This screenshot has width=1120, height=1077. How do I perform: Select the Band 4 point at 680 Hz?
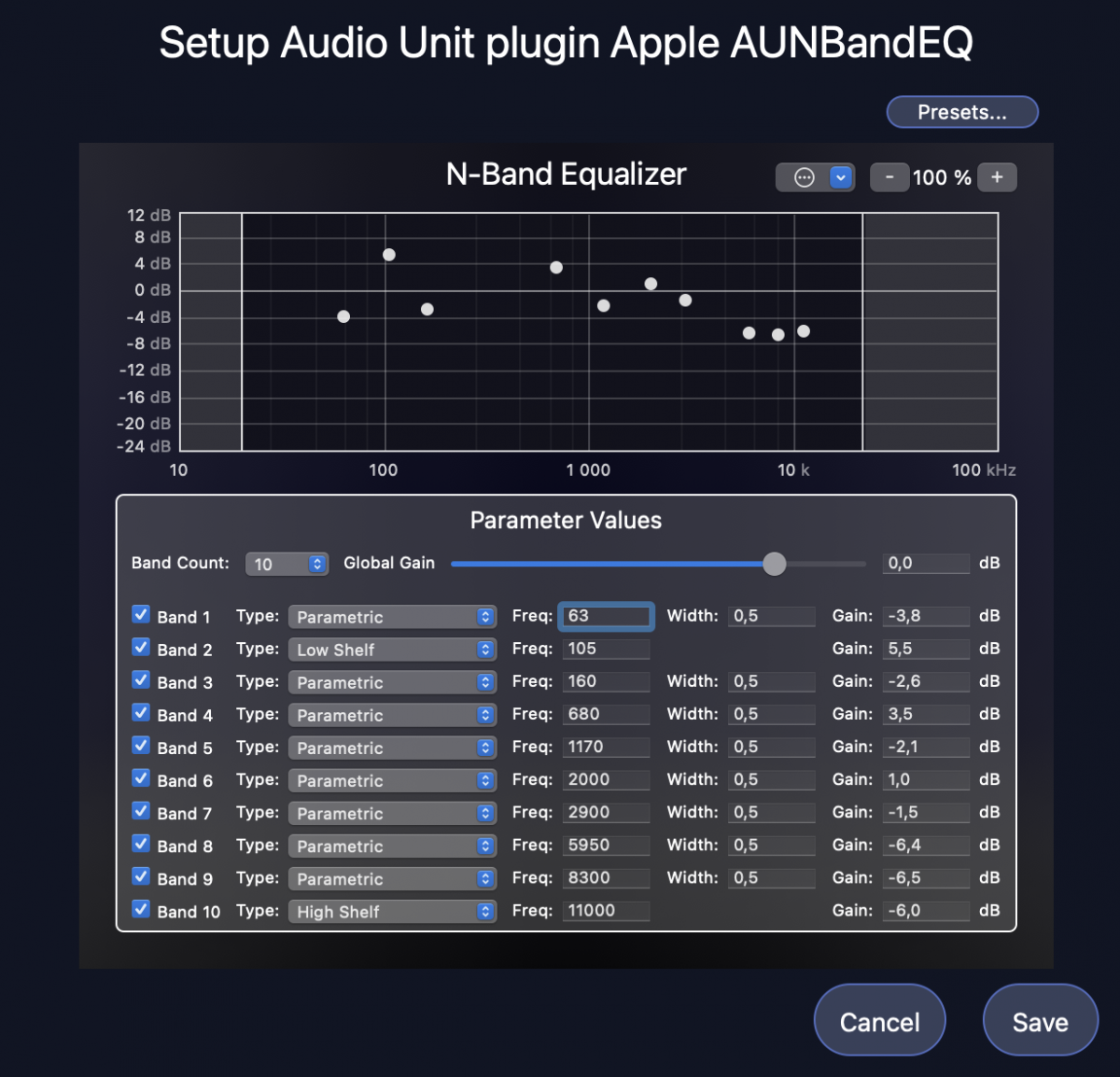click(556, 268)
